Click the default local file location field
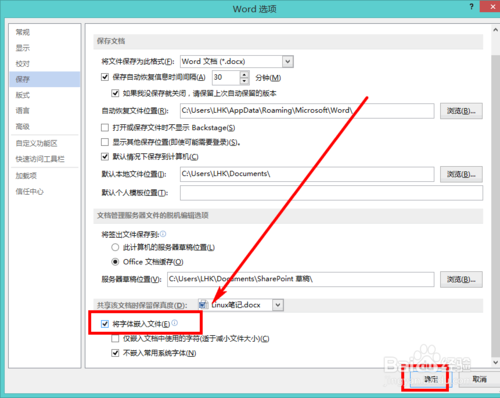 pos(307,174)
